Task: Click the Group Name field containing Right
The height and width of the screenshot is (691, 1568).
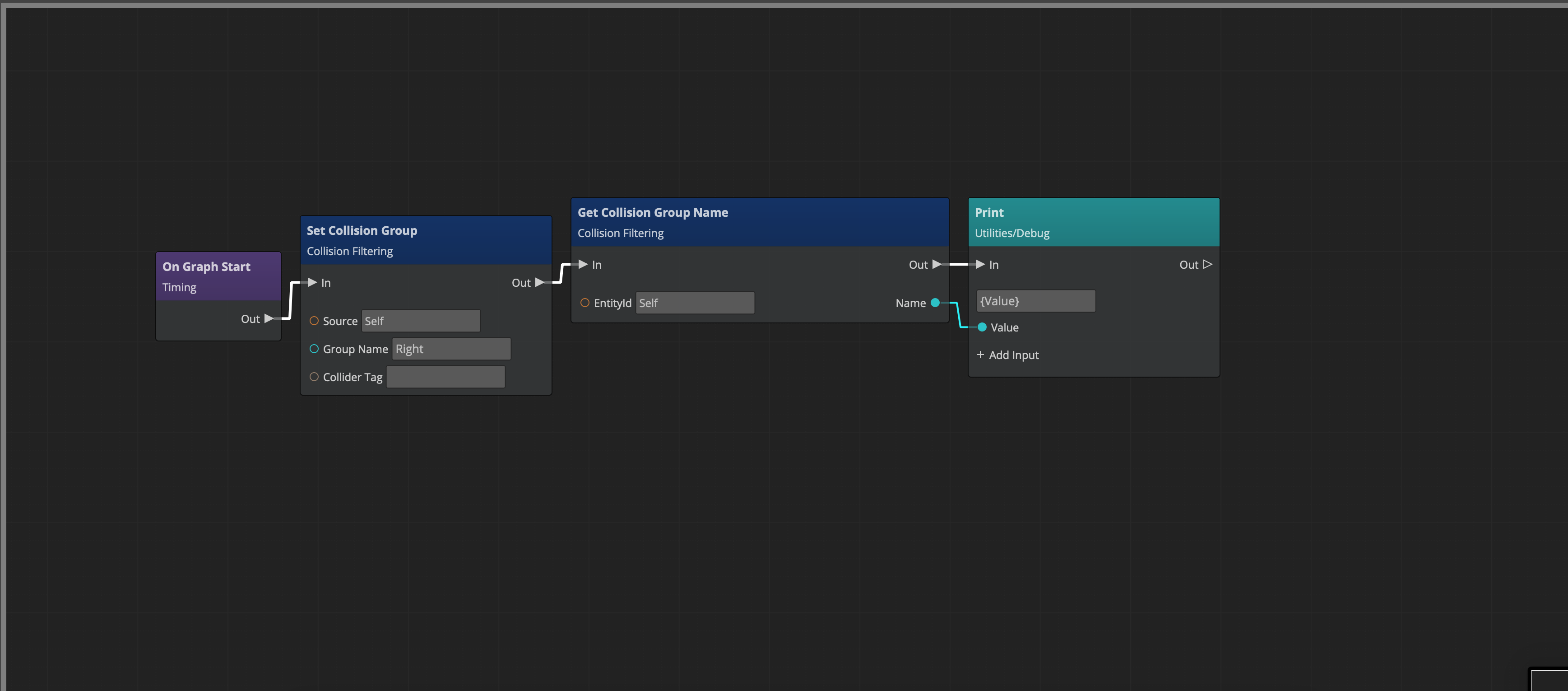Action: click(451, 348)
